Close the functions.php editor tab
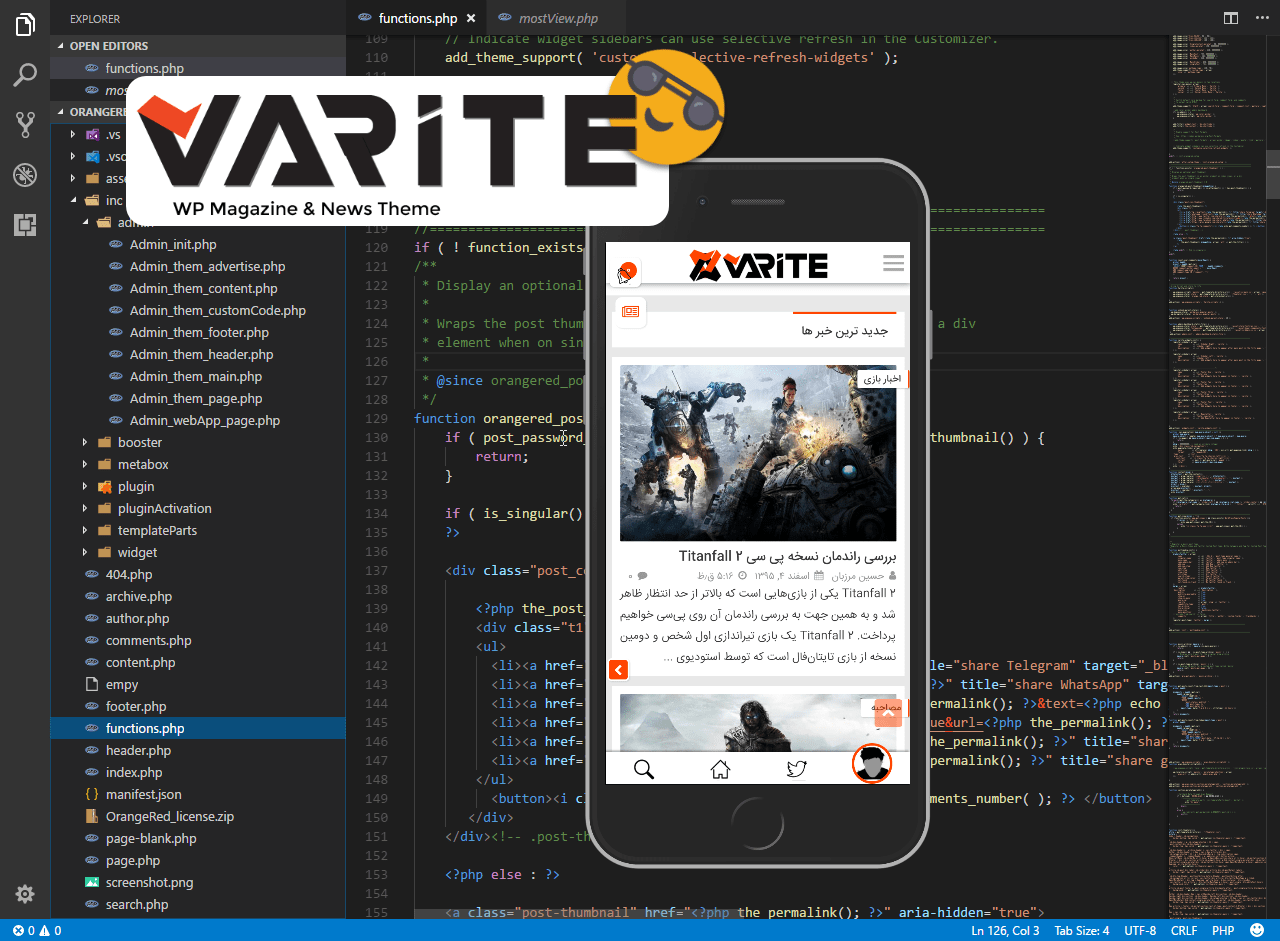Image resolution: width=1280 pixels, height=941 pixels. point(471,18)
